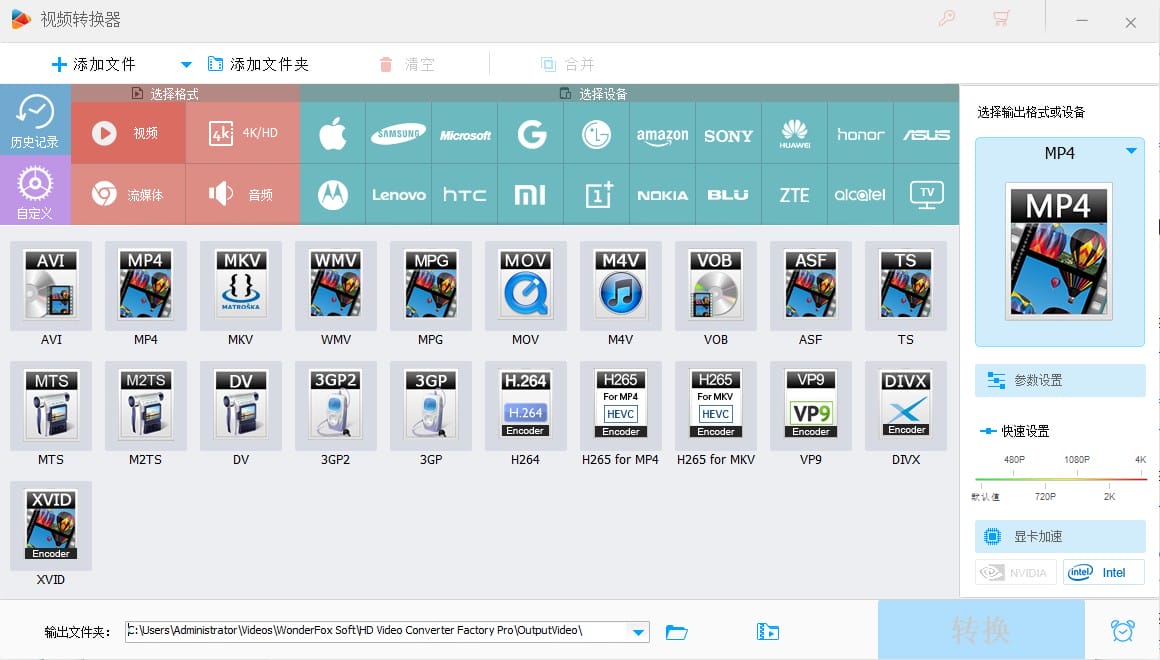Select the MTS camcorder format
1160x660 pixels.
point(51,405)
